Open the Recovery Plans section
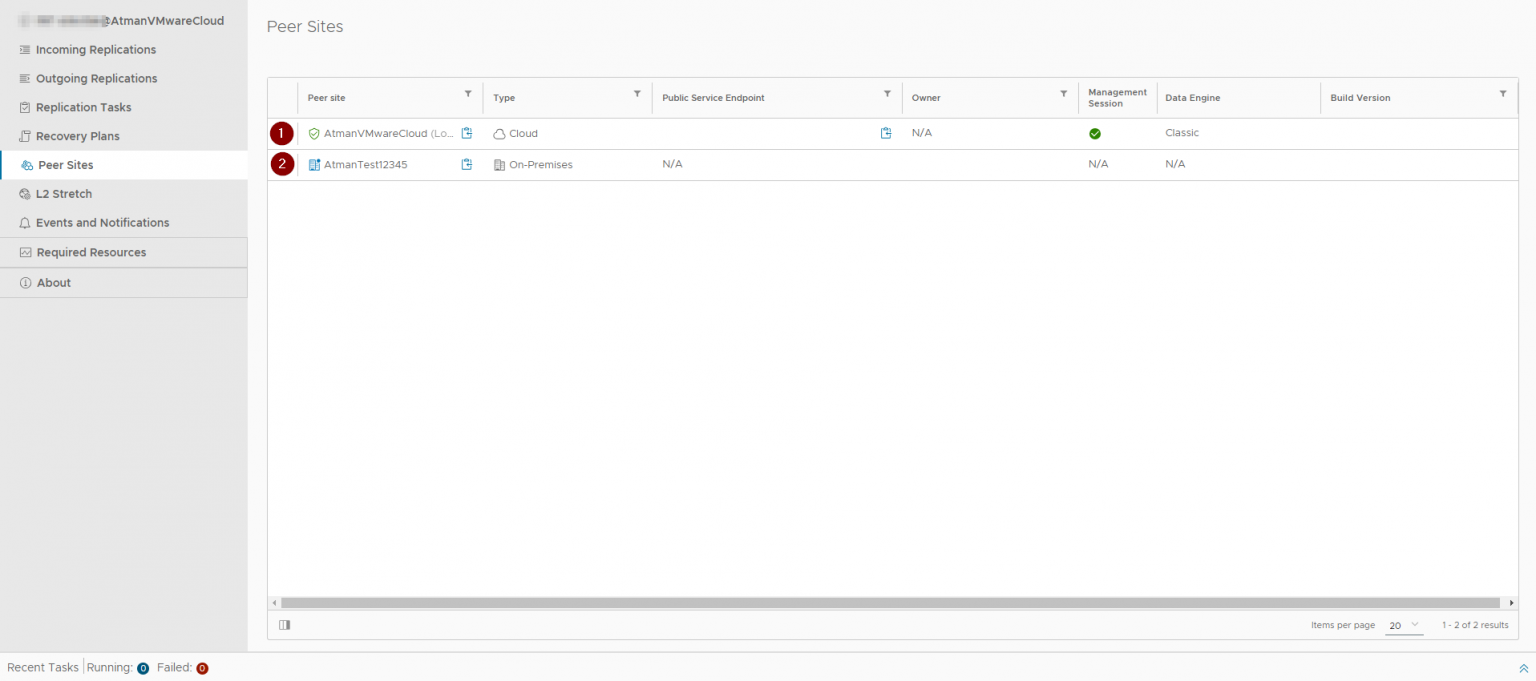Viewport: 1536px width, 681px height. pos(77,136)
